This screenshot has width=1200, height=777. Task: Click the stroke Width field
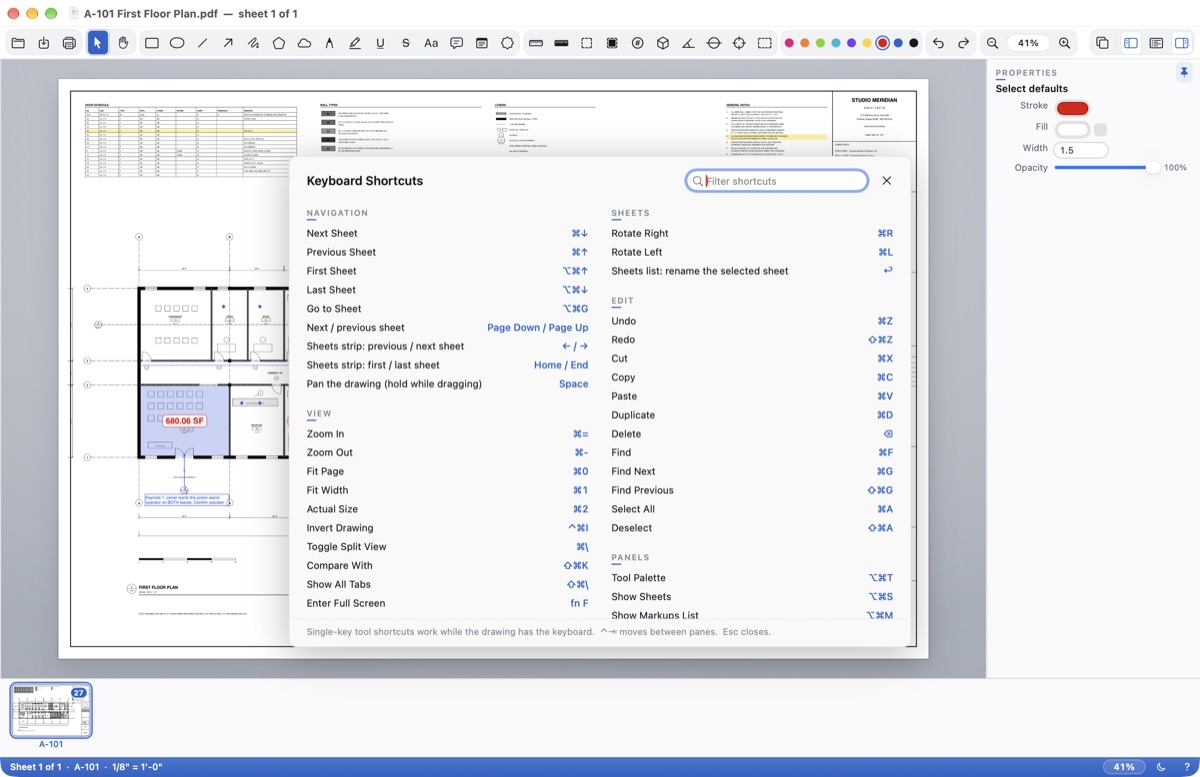[1081, 150]
